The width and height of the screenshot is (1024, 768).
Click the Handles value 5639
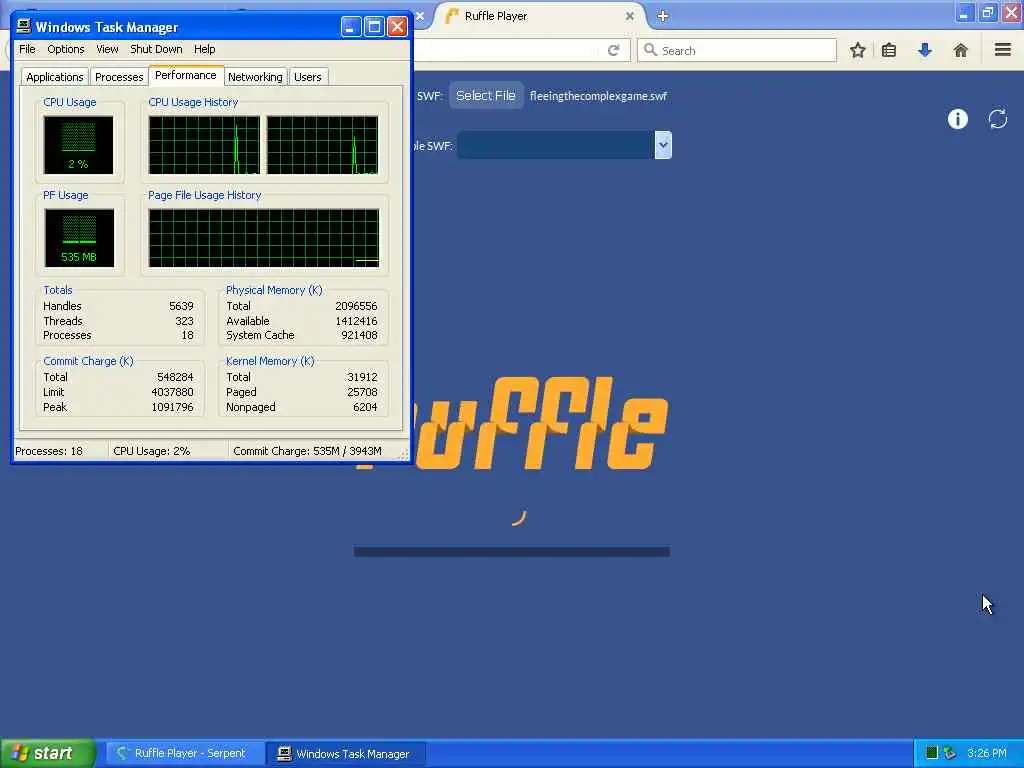point(181,306)
